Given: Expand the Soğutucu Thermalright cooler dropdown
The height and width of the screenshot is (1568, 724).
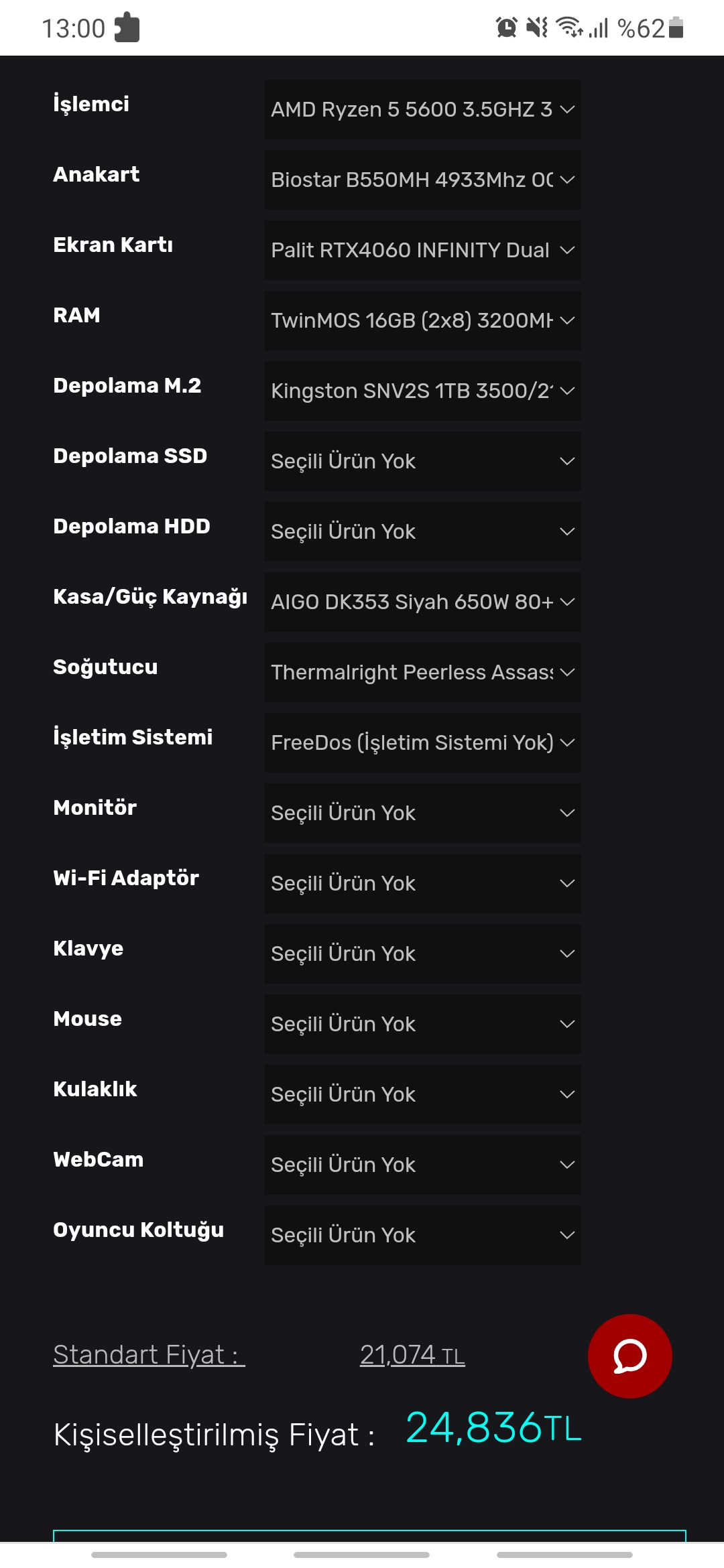Looking at the screenshot, I should click(422, 672).
